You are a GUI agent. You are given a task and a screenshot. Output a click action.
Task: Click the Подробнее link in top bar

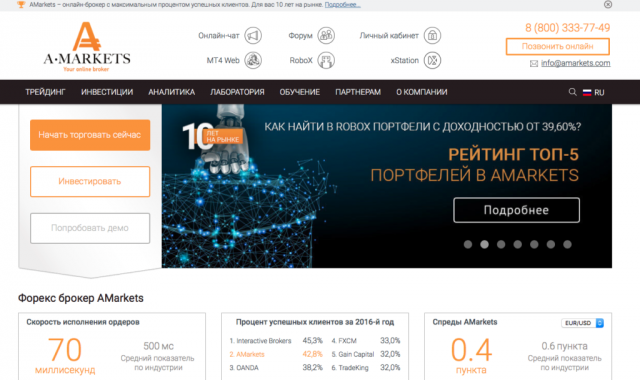[342, 5]
